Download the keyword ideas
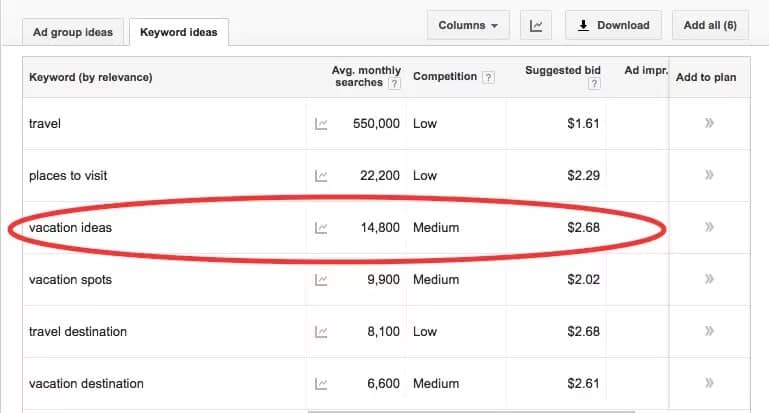This screenshot has height=413, width=769. pyautogui.click(x=613, y=25)
